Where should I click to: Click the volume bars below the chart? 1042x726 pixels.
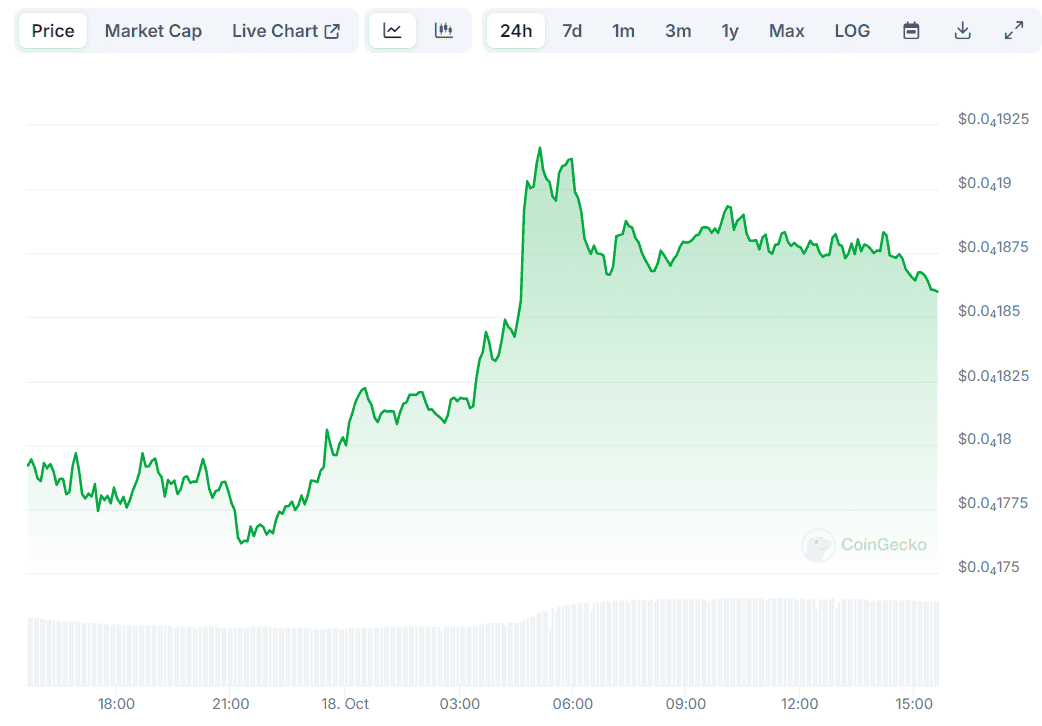tap(480, 650)
